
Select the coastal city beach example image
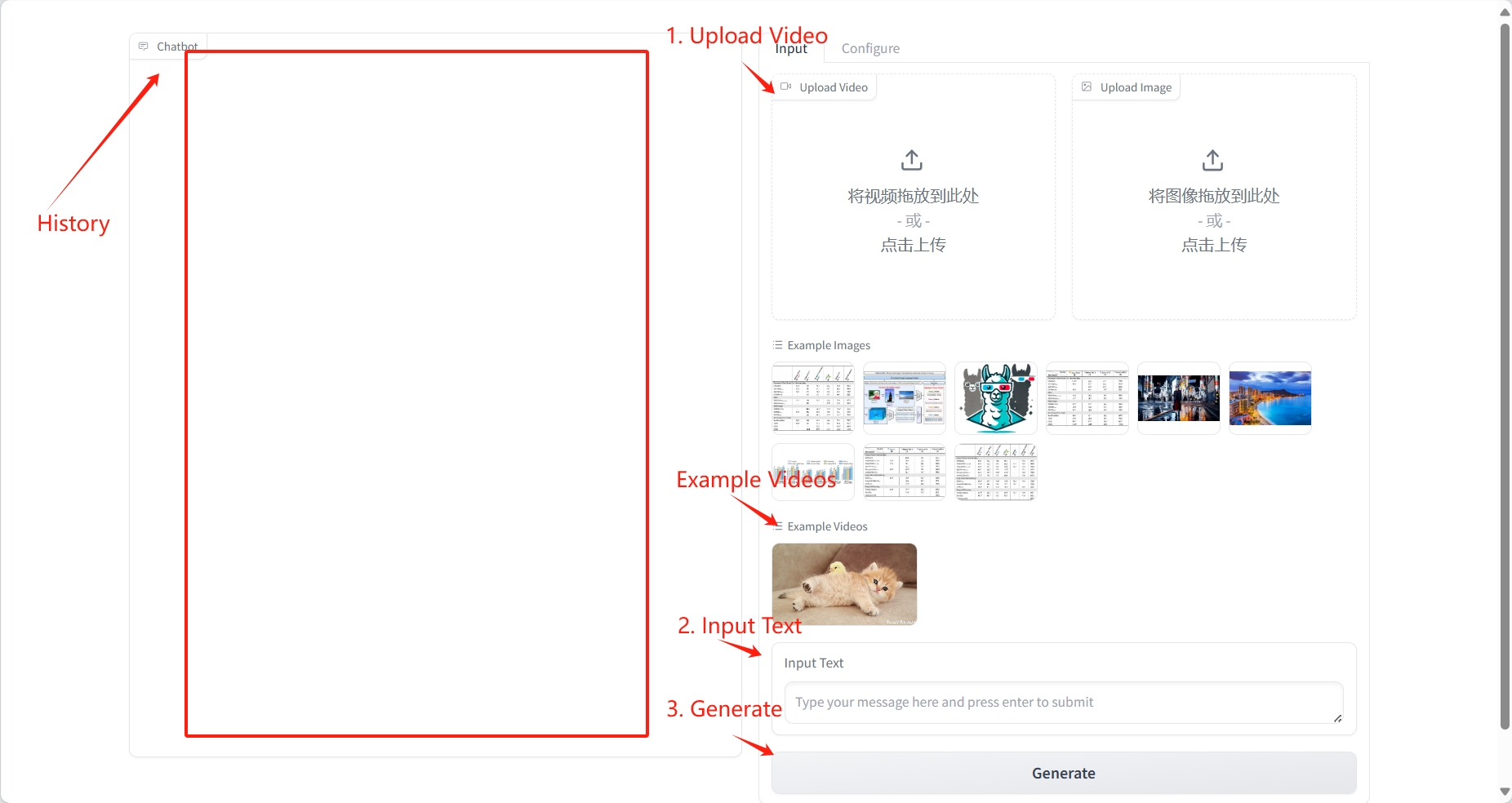tap(1270, 398)
